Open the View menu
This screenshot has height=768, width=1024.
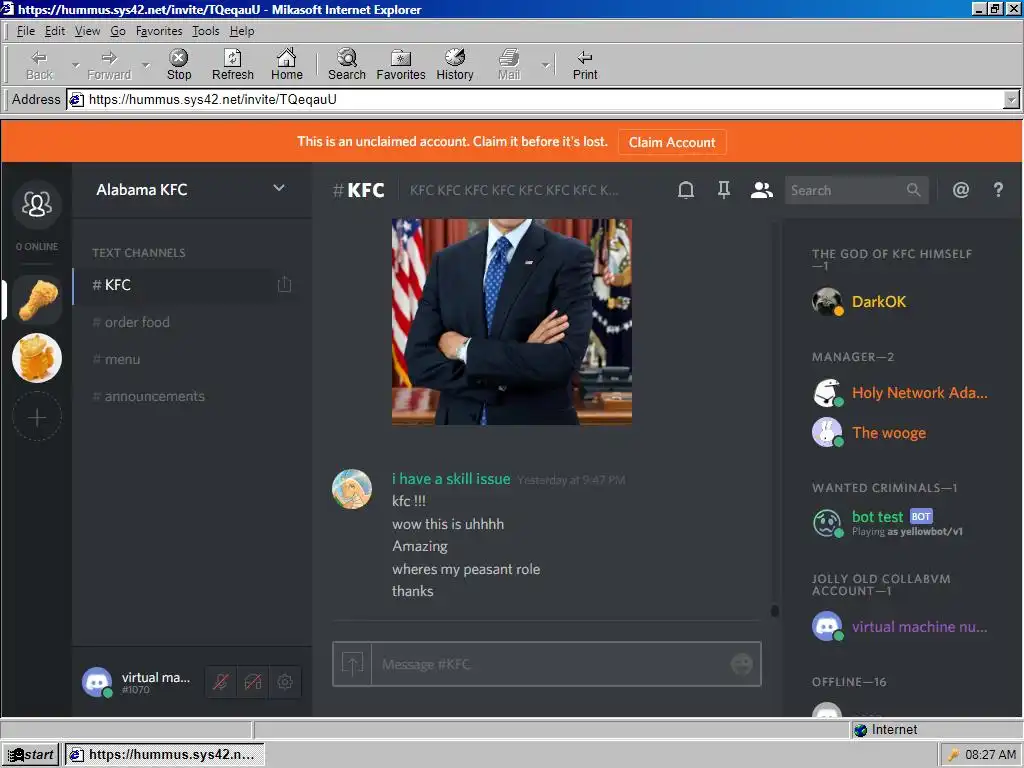(87, 31)
